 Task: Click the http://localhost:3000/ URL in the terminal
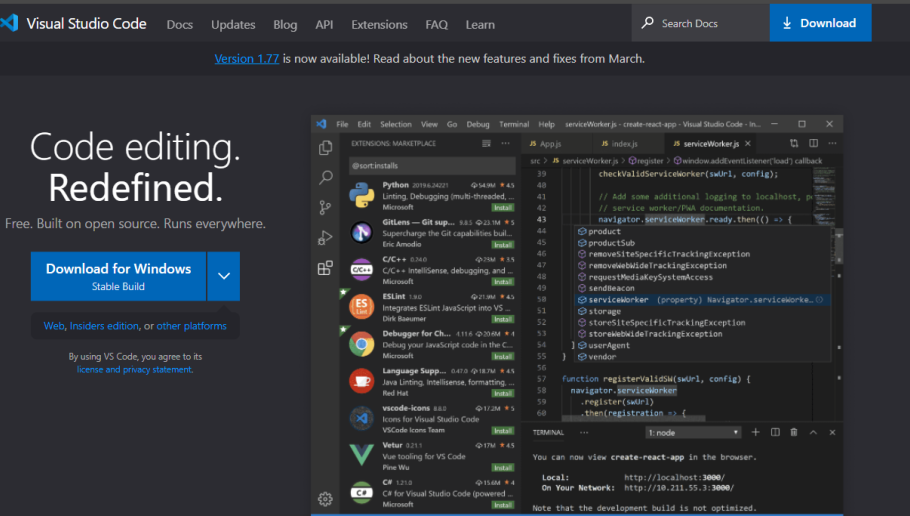point(675,478)
